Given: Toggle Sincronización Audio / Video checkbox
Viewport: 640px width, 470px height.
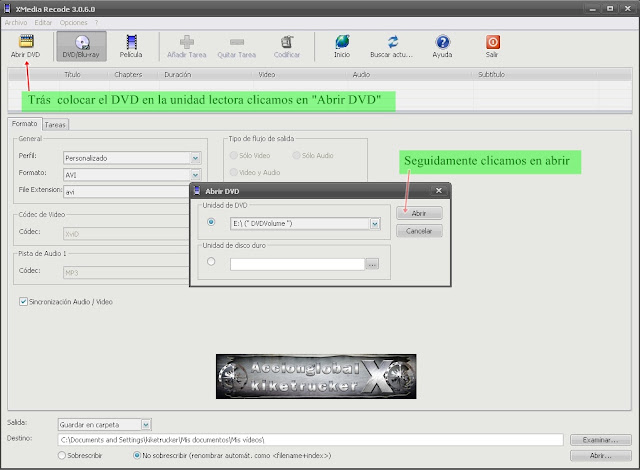Looking at the screenshot, I should coord(23,302).
